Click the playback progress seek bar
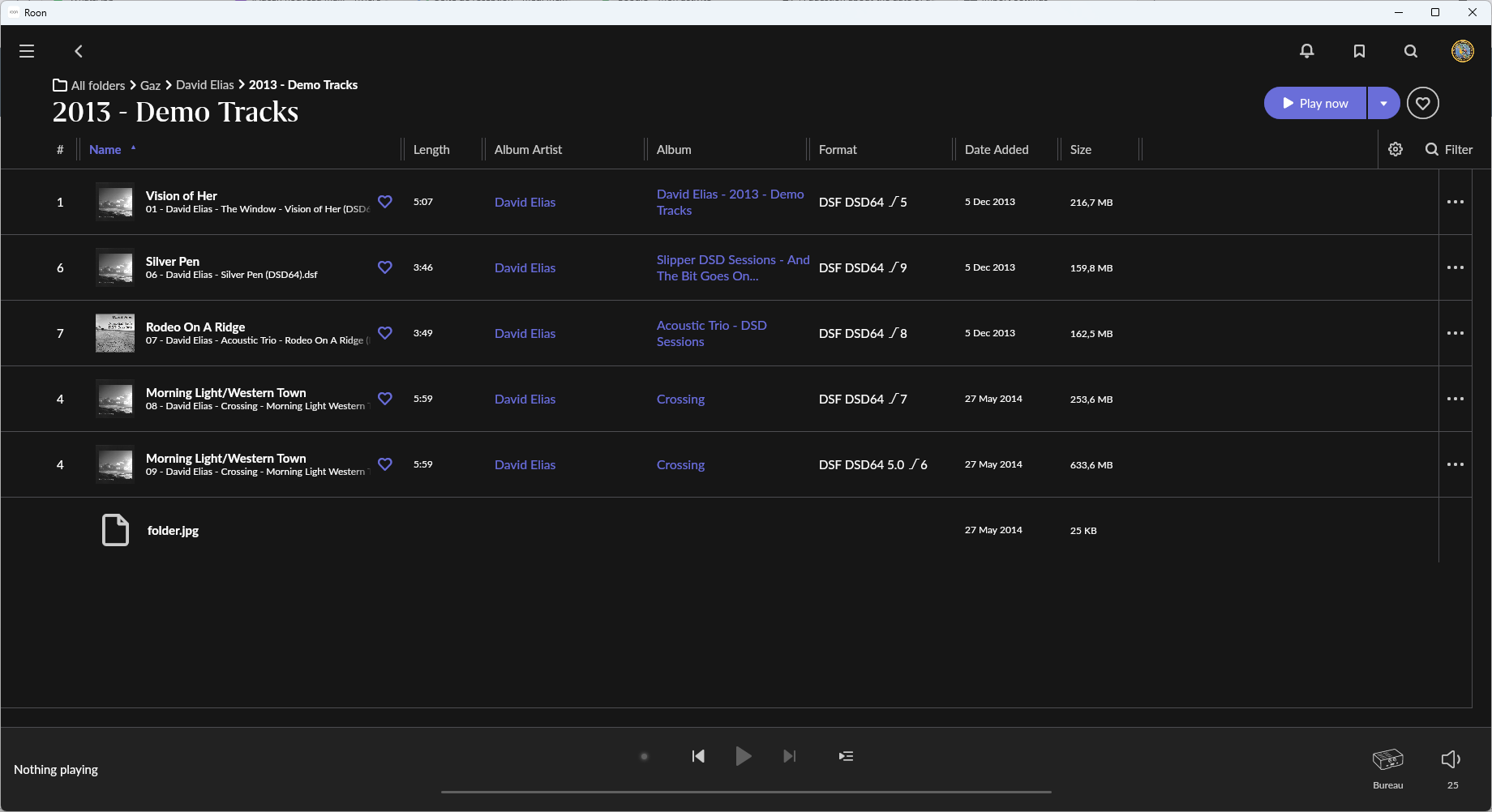The image size is (1492, 812). (x=746, y=792)
